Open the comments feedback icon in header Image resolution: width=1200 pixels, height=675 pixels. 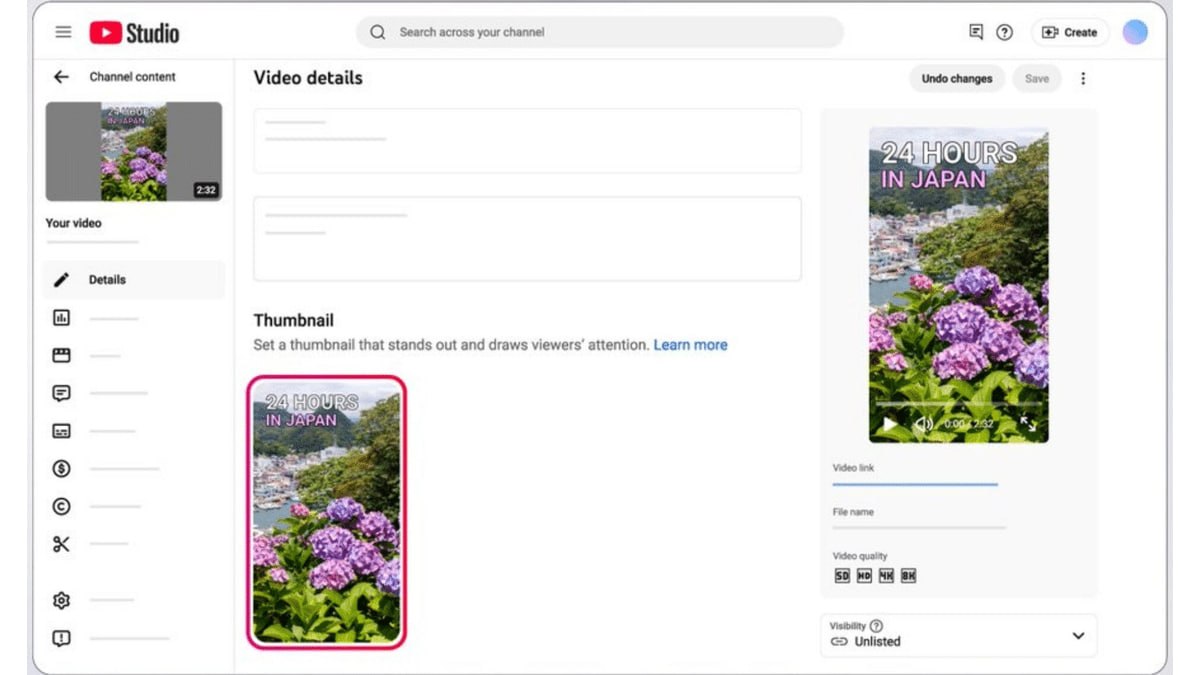coord(976,32)
